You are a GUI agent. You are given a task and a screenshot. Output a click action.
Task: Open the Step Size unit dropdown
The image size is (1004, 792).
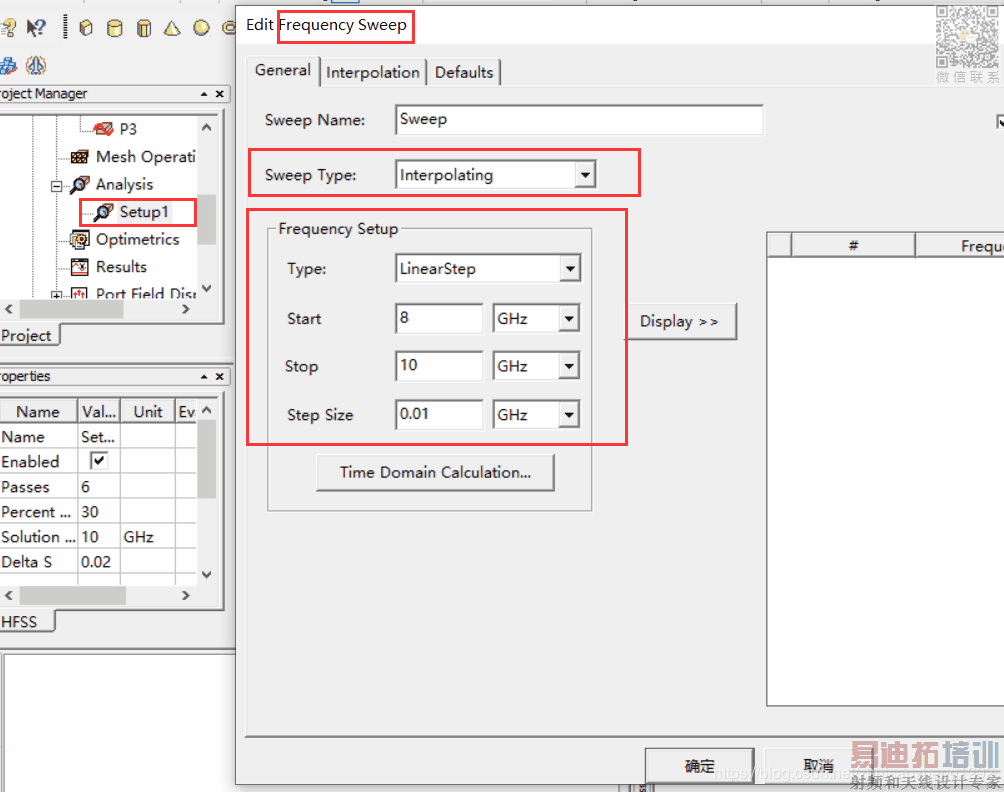[x=569, y=415]
